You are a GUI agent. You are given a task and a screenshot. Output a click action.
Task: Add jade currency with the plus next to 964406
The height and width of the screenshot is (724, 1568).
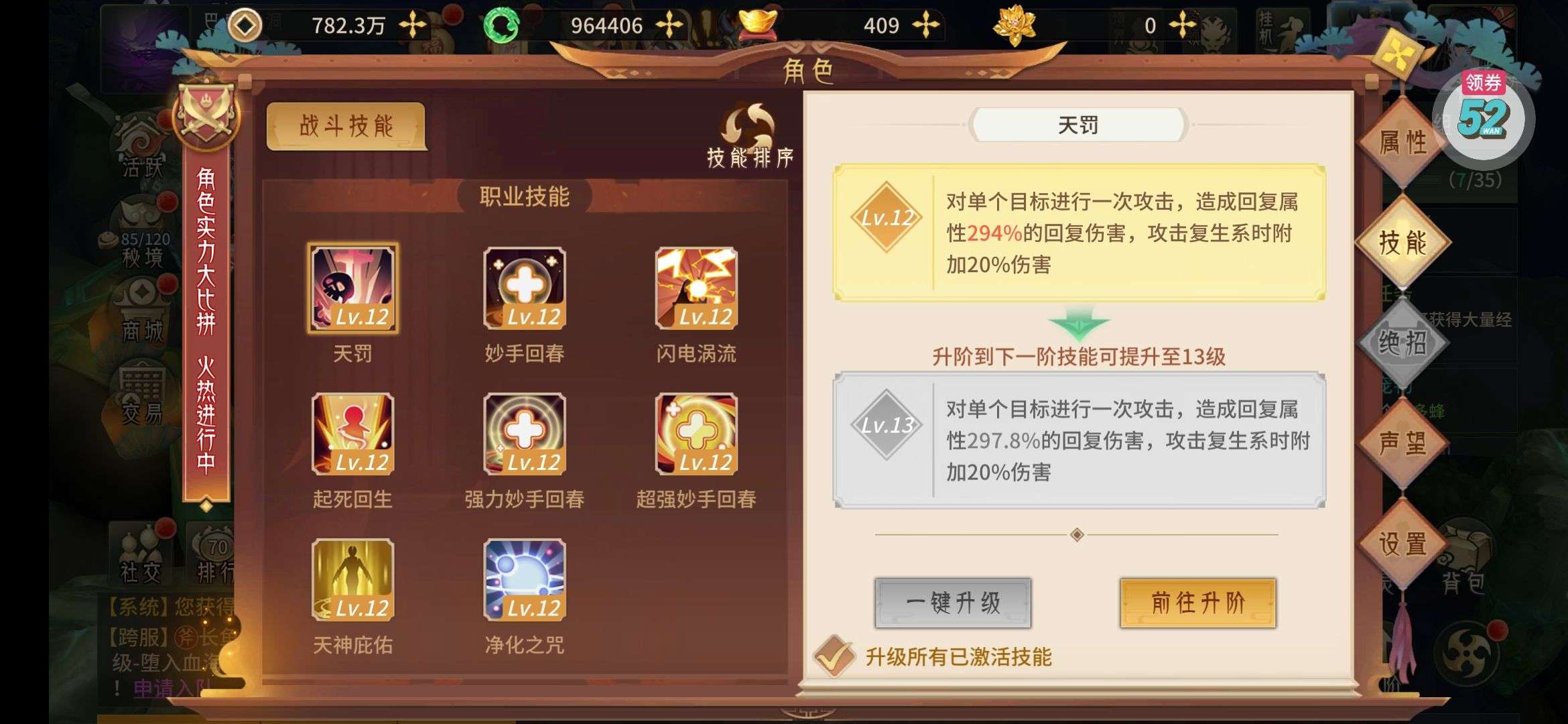pyautogui.click(x=669, y=25)
